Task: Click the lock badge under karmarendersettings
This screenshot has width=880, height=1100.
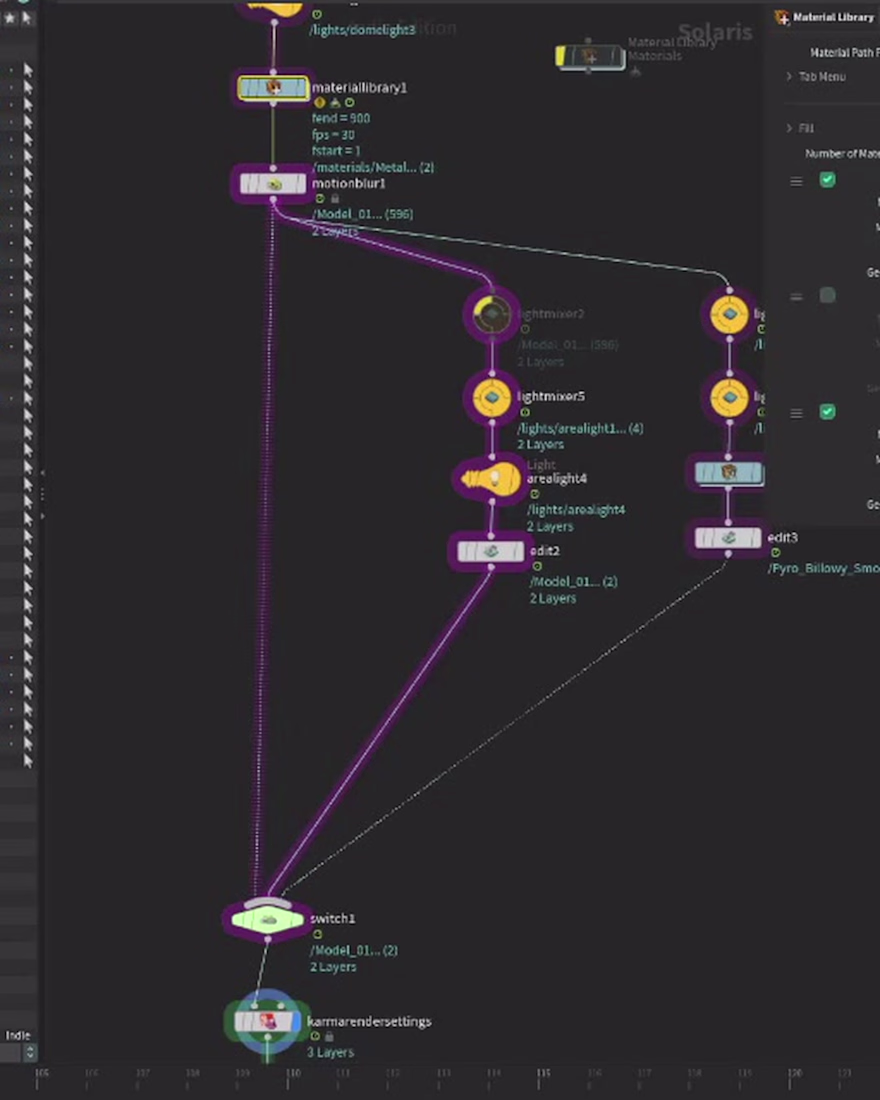Action: [x=329, y=1036]
